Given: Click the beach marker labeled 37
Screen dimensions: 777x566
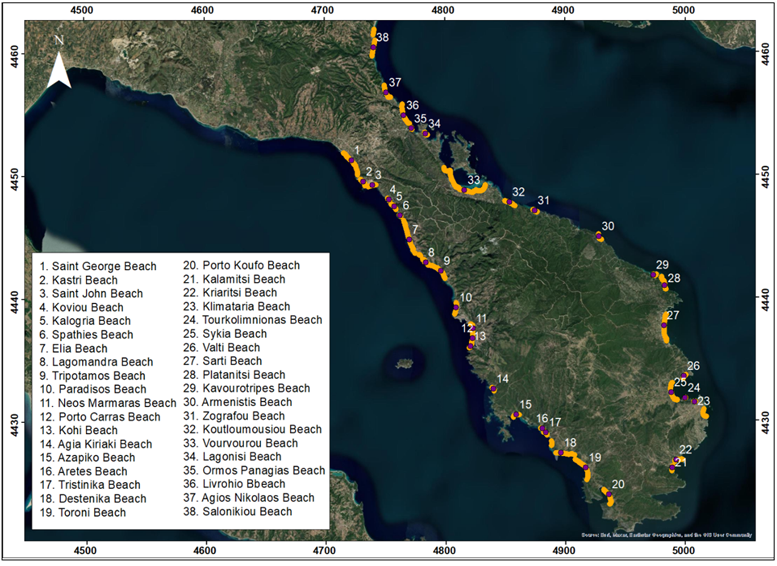Looking at the screenshot, I should point(385,88).
